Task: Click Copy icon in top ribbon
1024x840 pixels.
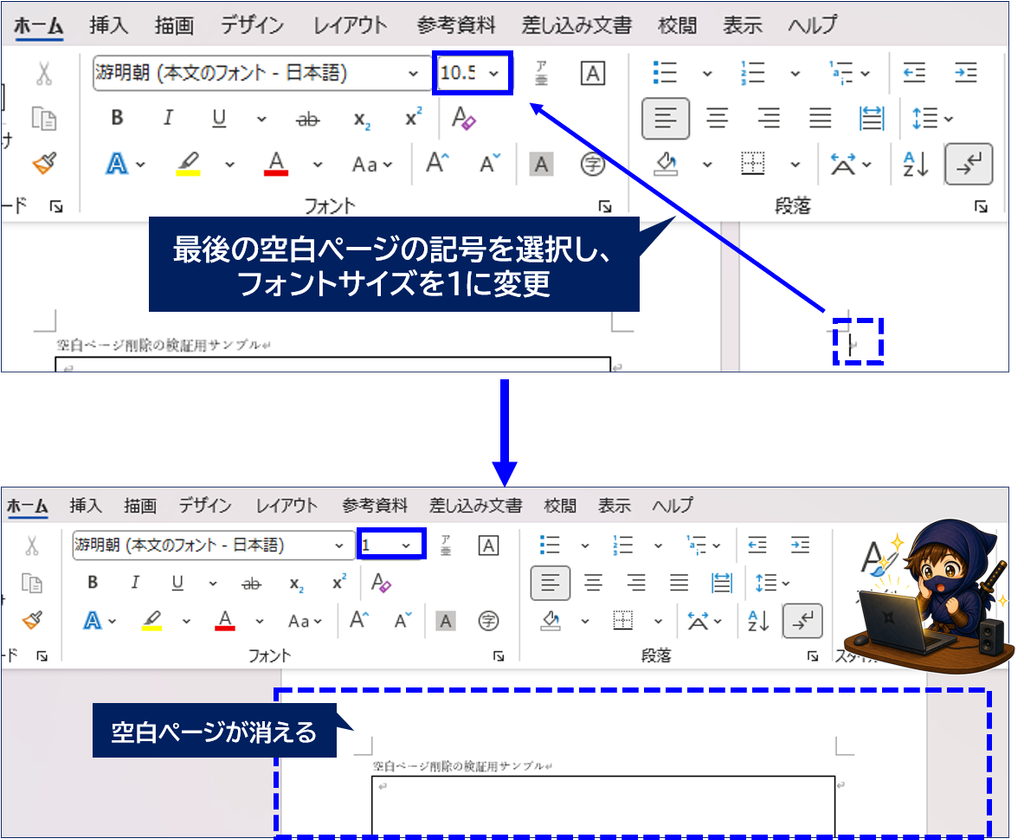Action: (44, 119)
